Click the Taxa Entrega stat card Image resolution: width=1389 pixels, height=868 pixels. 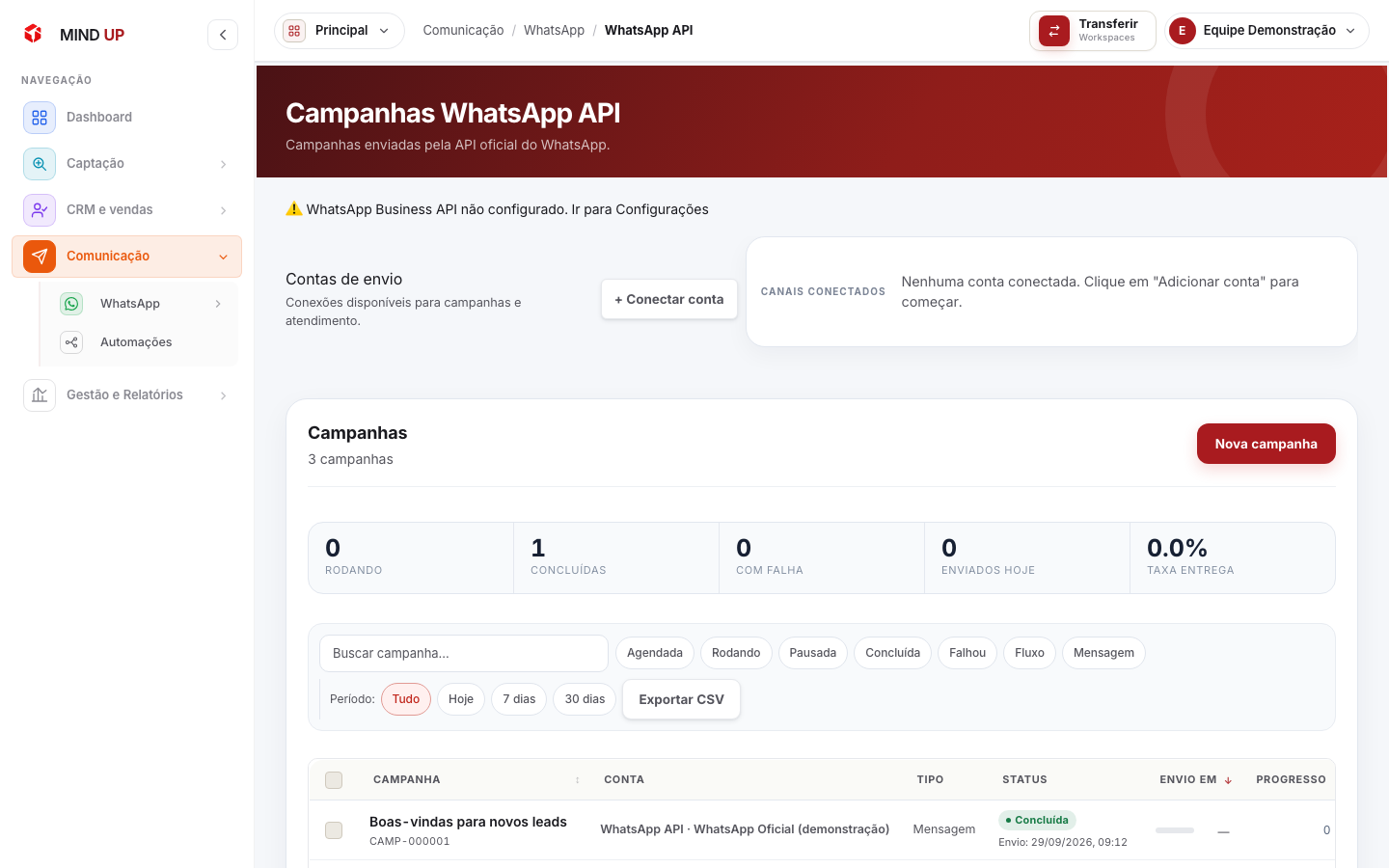coord(1232,557)
